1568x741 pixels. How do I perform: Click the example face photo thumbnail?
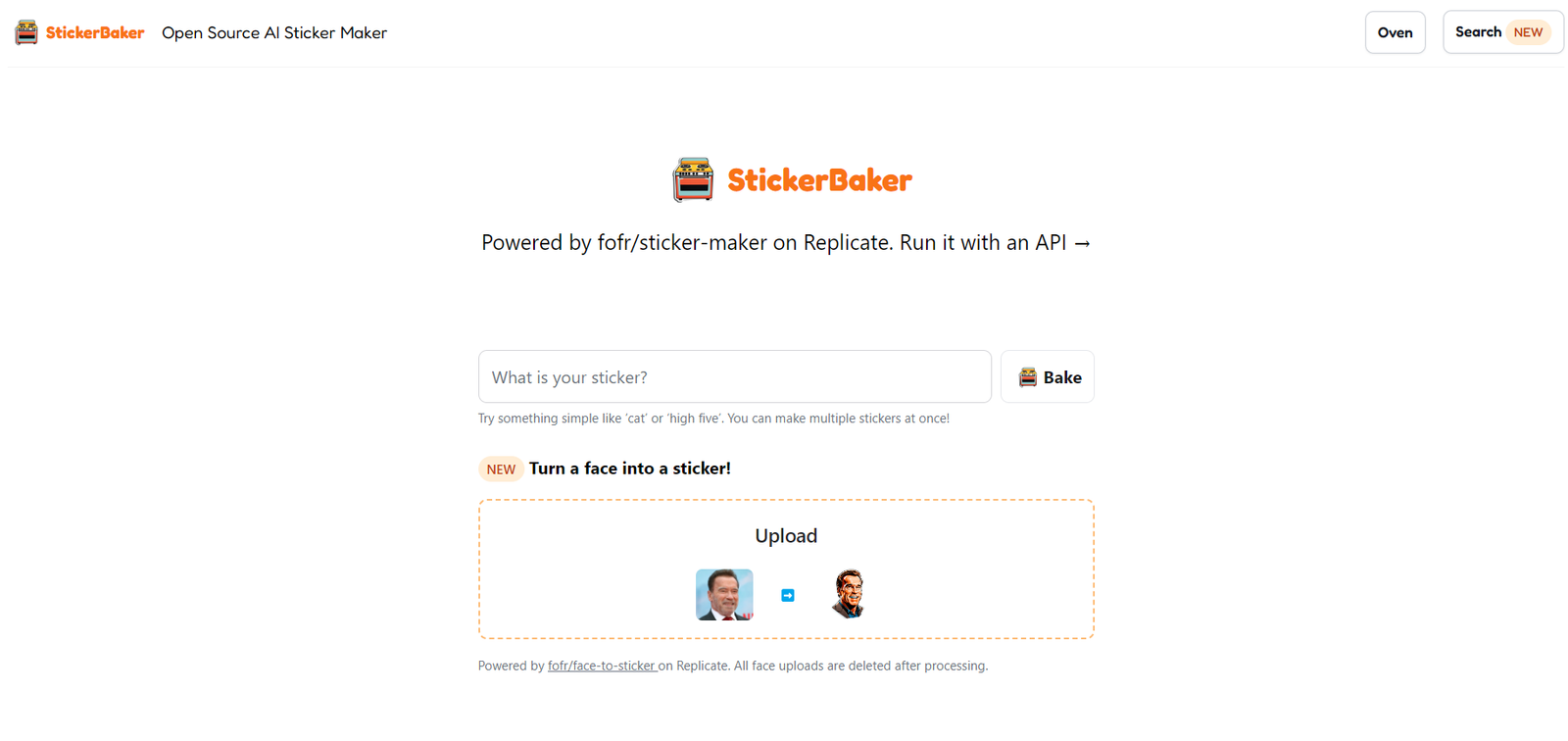[724, 594]
